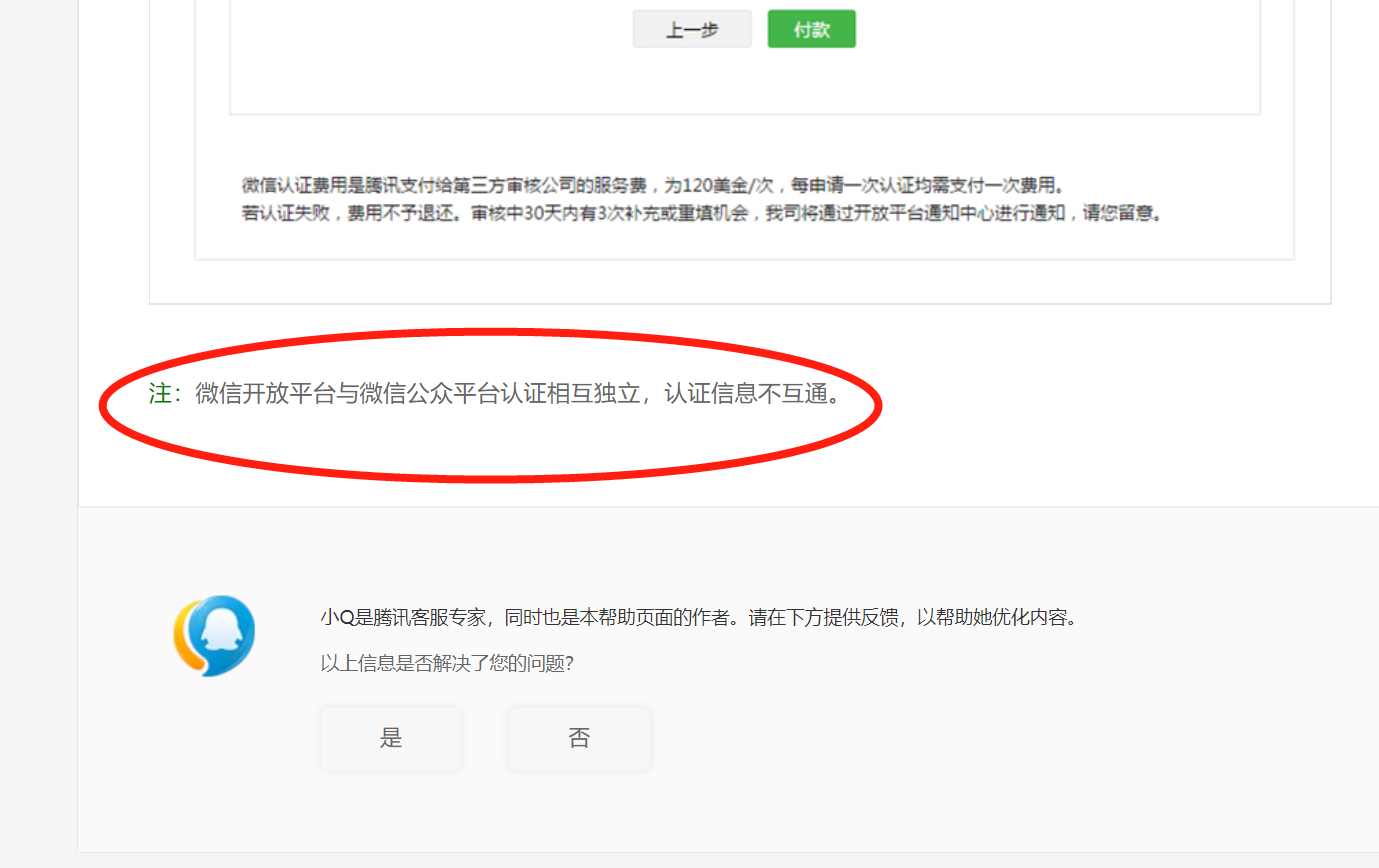1379x868 pixels.
Task: Click the 小Q customer service avatar icon
Action: tap(215, 636)
